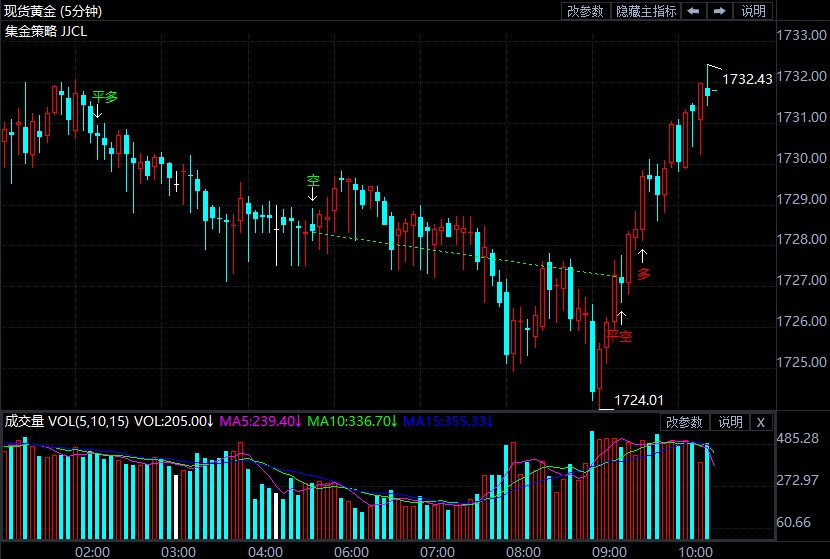Click the 1730.00 price axis label
This screenshot has height=559, width=830.
801,158
